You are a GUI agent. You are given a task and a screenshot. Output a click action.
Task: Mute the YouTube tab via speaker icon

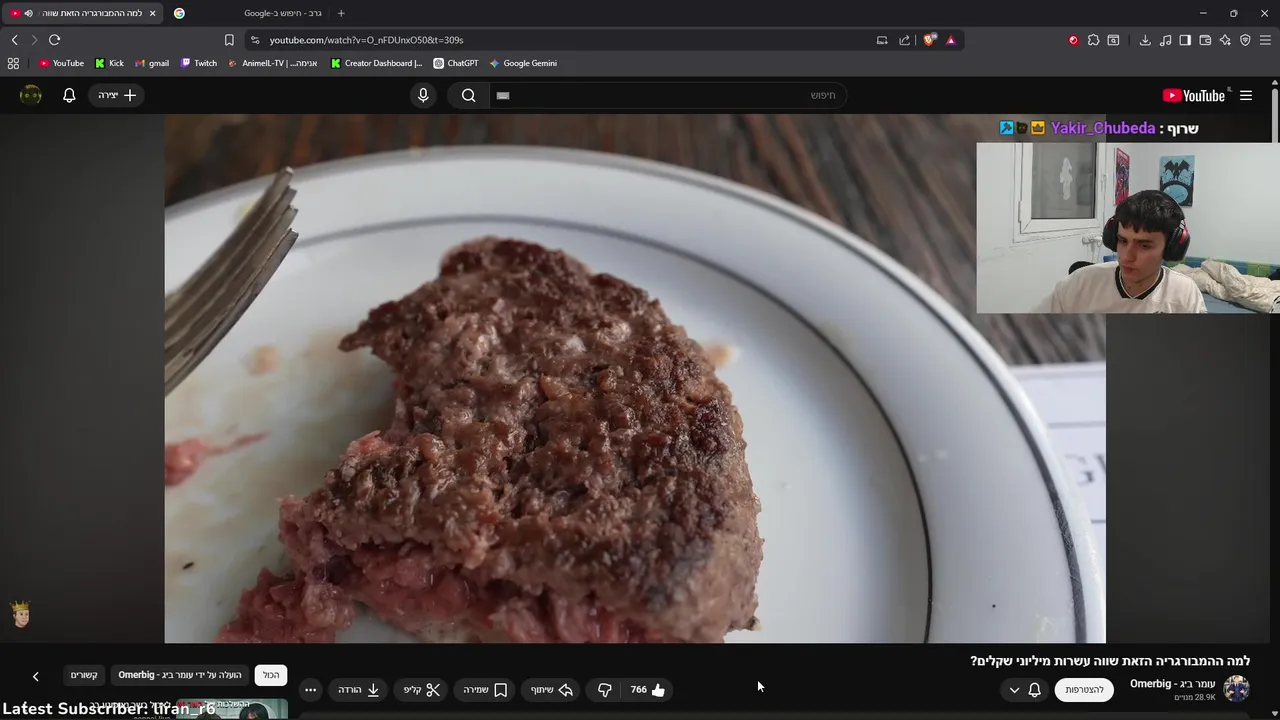[x=28, y=13]
